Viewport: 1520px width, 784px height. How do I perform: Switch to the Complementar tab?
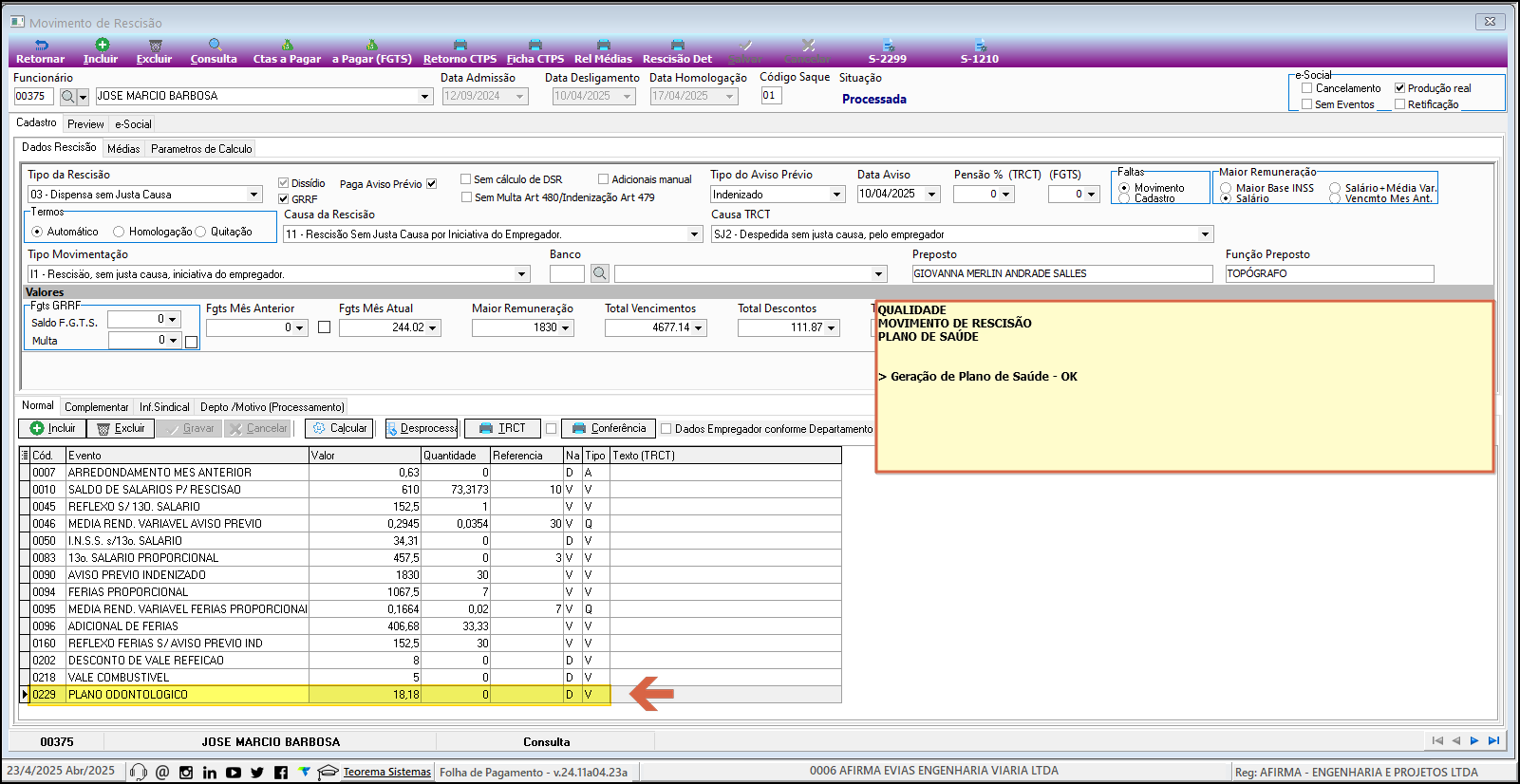click(x=97, y=407)
